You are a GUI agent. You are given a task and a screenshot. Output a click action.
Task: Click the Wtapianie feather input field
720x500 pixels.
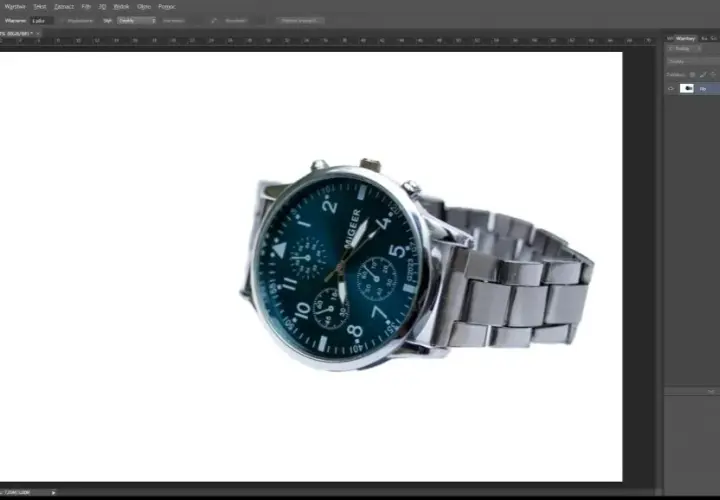point(42,21)
